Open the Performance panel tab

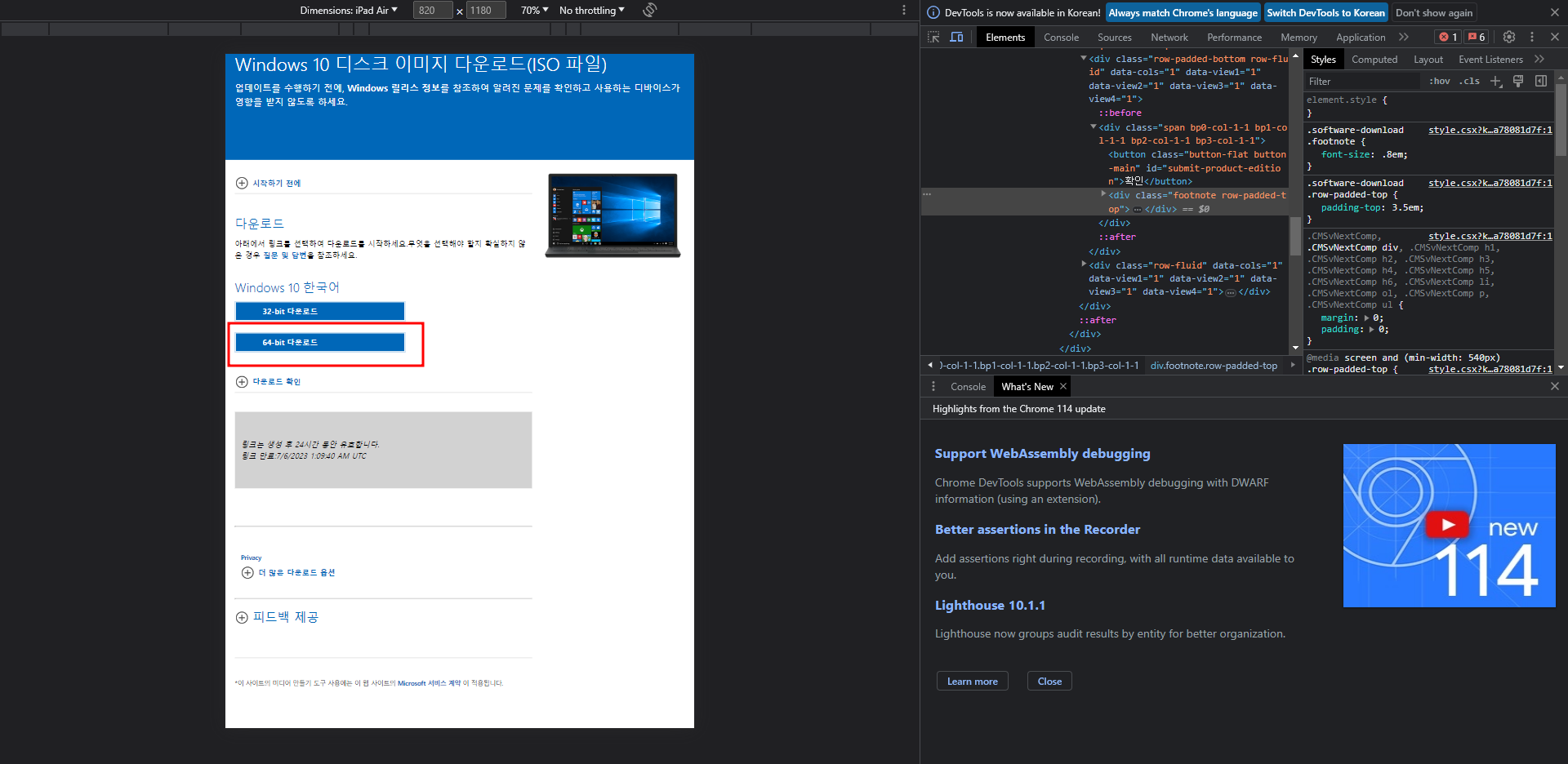coord(1234,38)
